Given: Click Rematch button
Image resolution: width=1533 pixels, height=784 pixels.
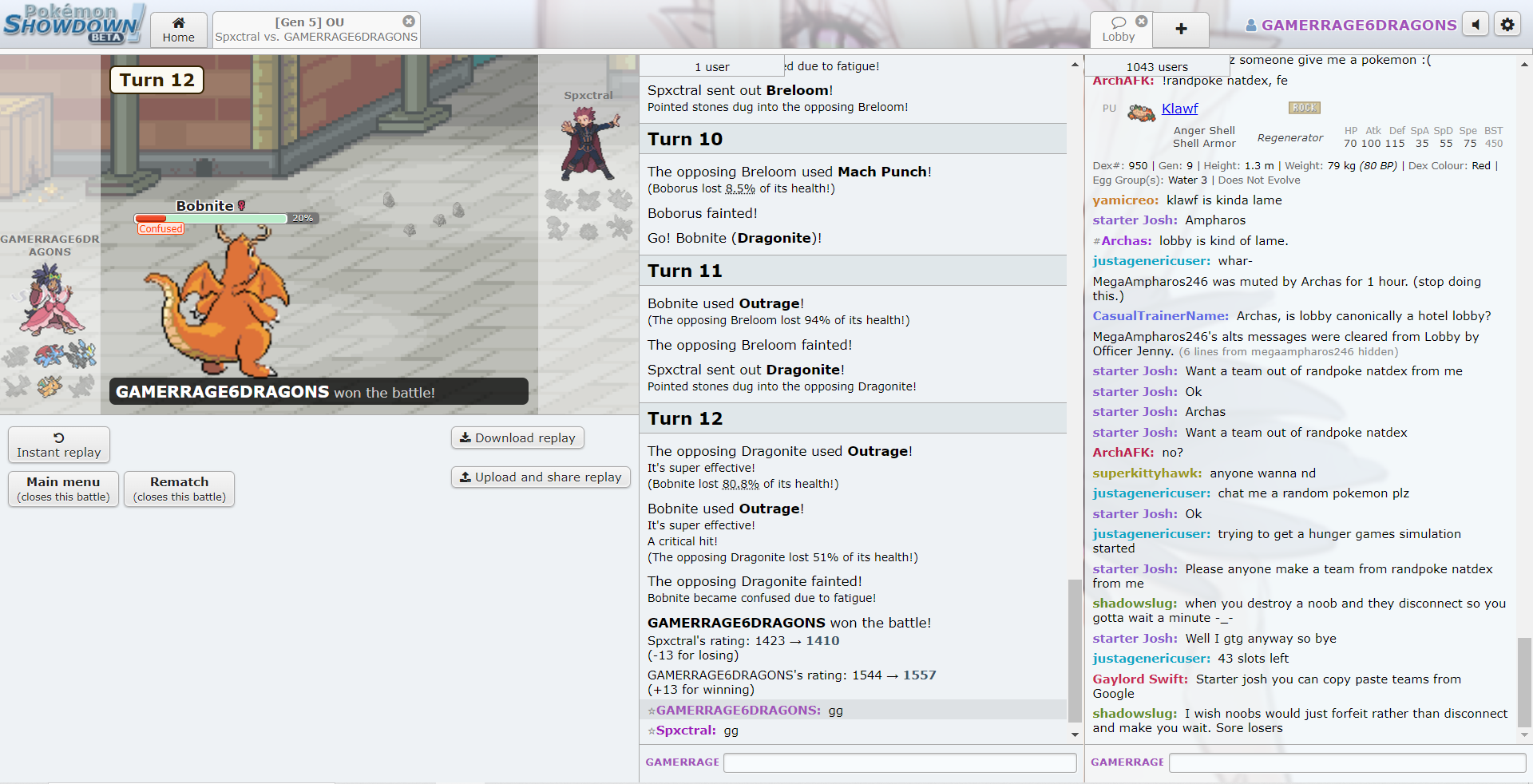Looking at the screenshot, I should [179, 489].
